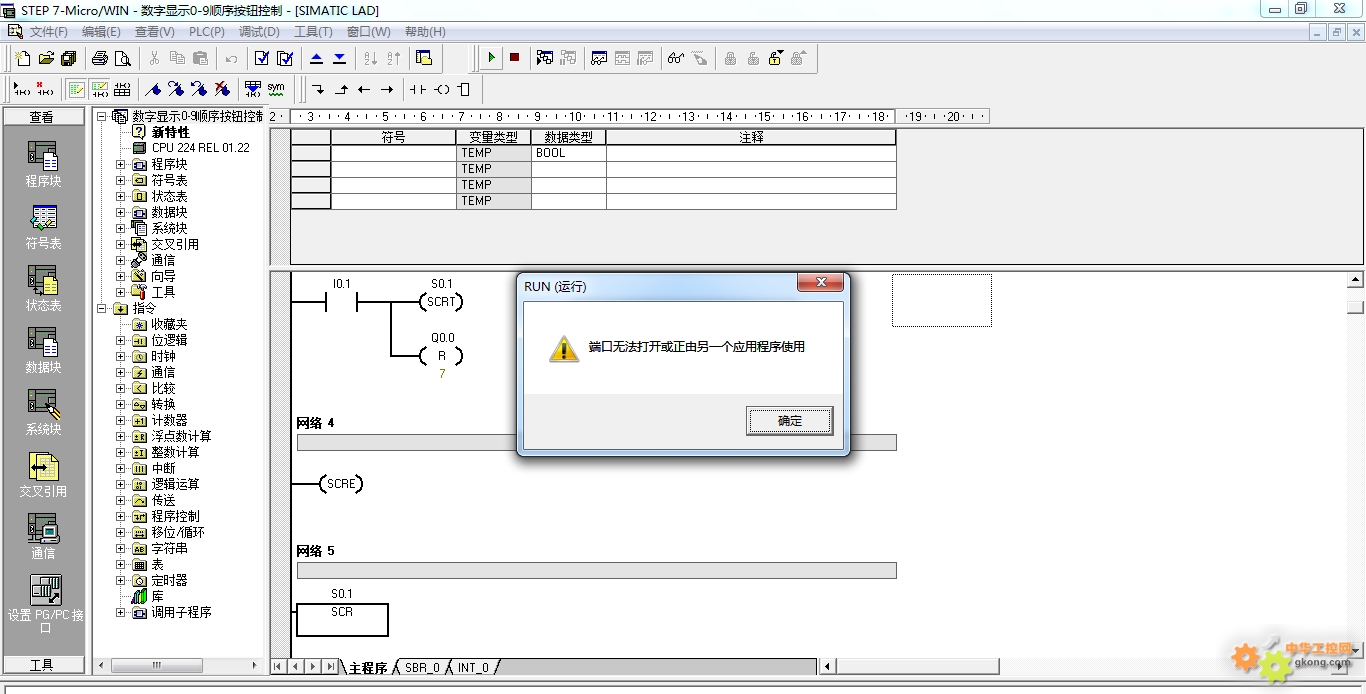The height and width of the screenshot is (694, 1366).
Task: Expand the 计数器 instruction folder
Action: pos(121,420)
